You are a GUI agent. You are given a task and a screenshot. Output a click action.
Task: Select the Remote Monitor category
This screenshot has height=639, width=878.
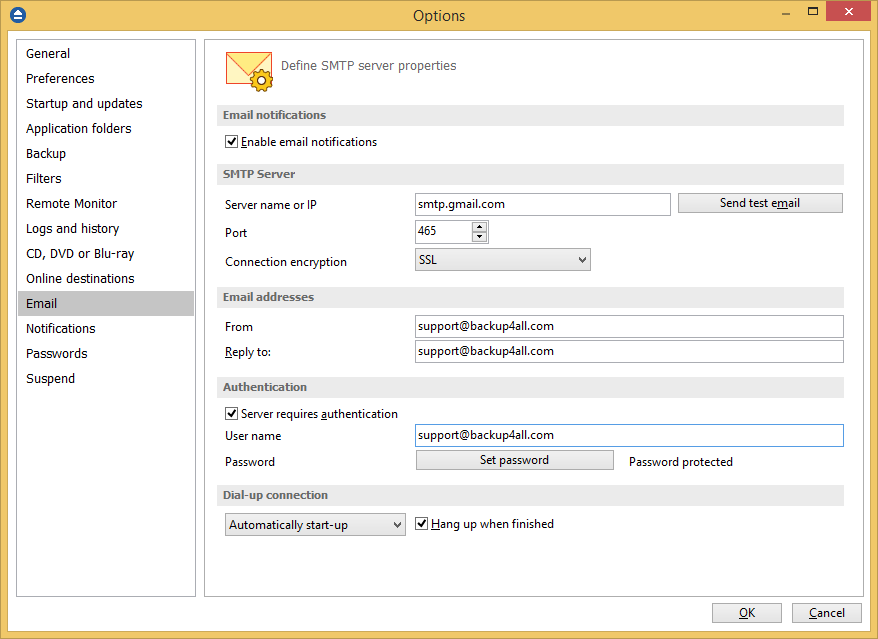(71, 203)
